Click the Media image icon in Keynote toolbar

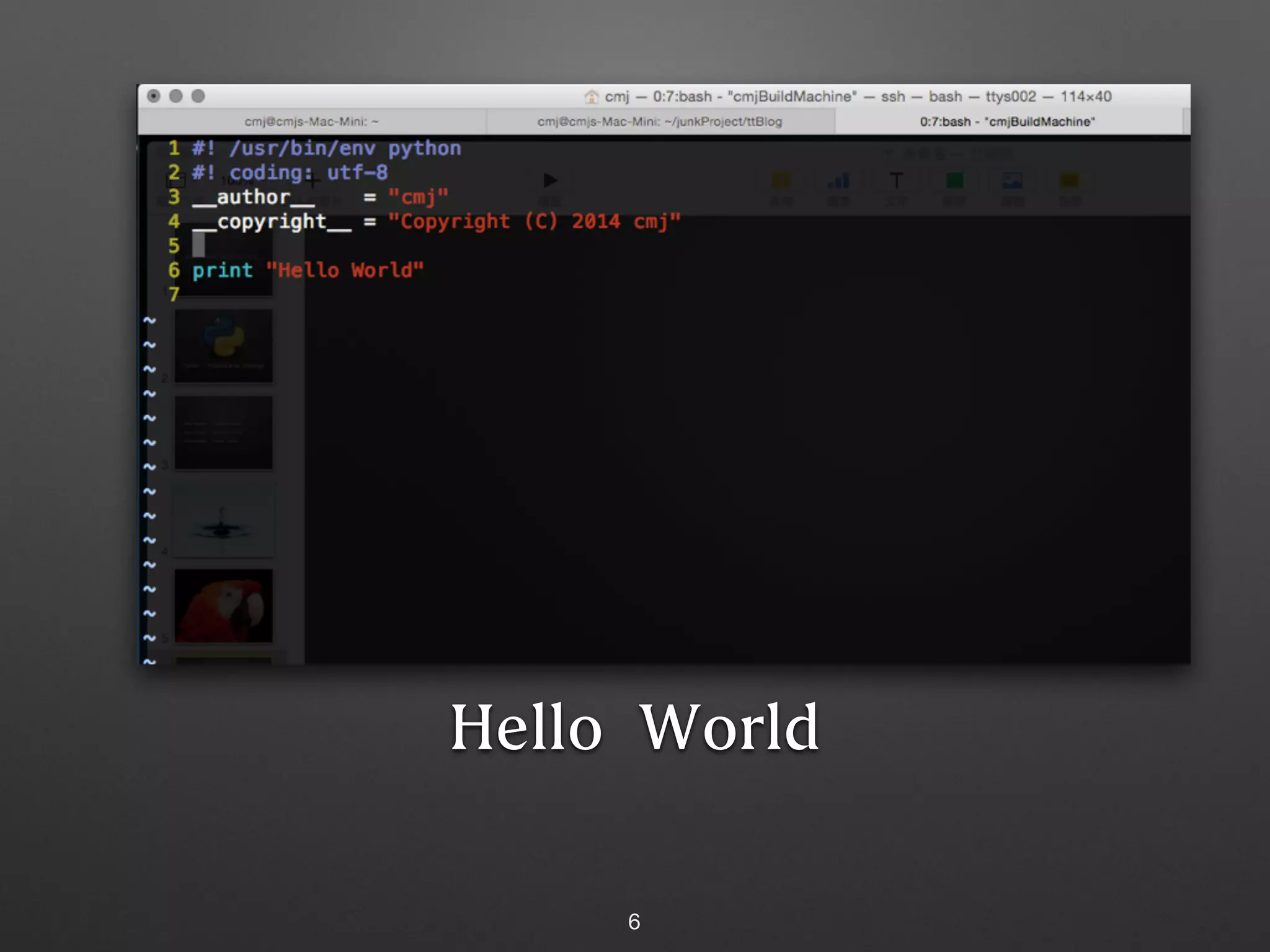[x=1012, y=181]
